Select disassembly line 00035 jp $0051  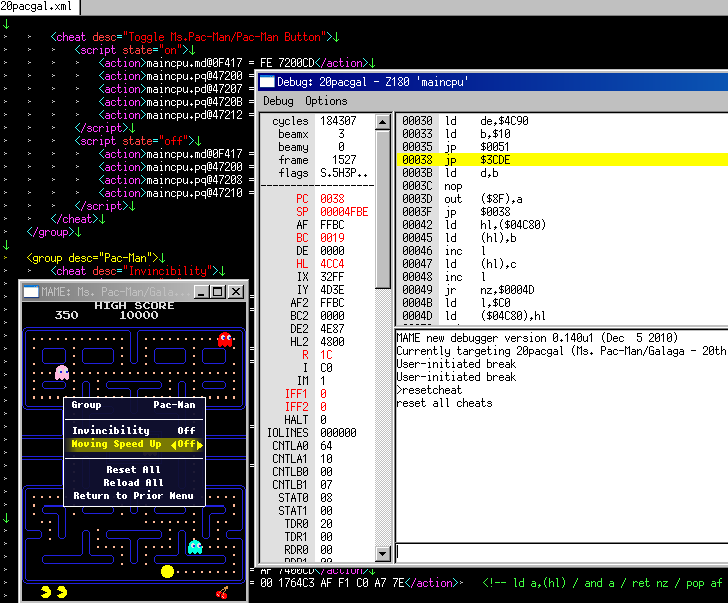click(562, 147)
